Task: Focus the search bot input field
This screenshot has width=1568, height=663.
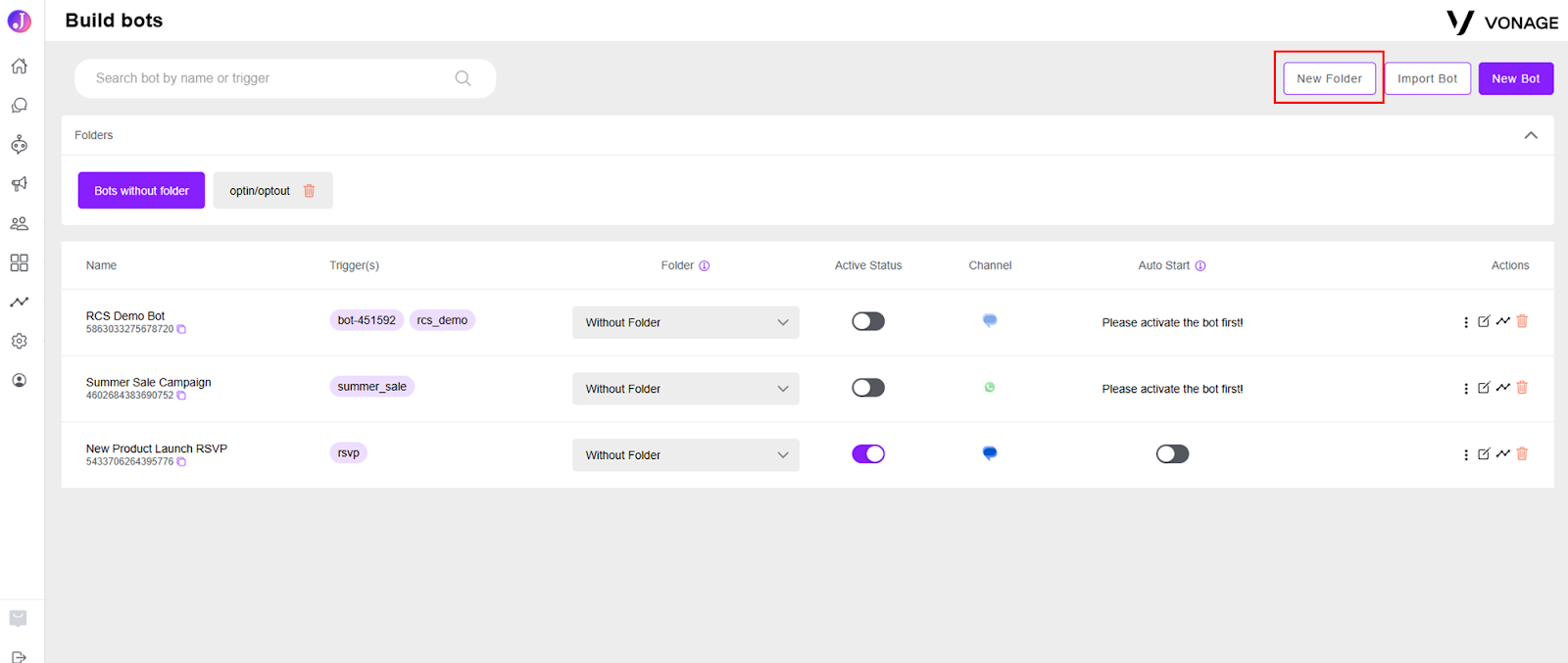Action: 274,78
